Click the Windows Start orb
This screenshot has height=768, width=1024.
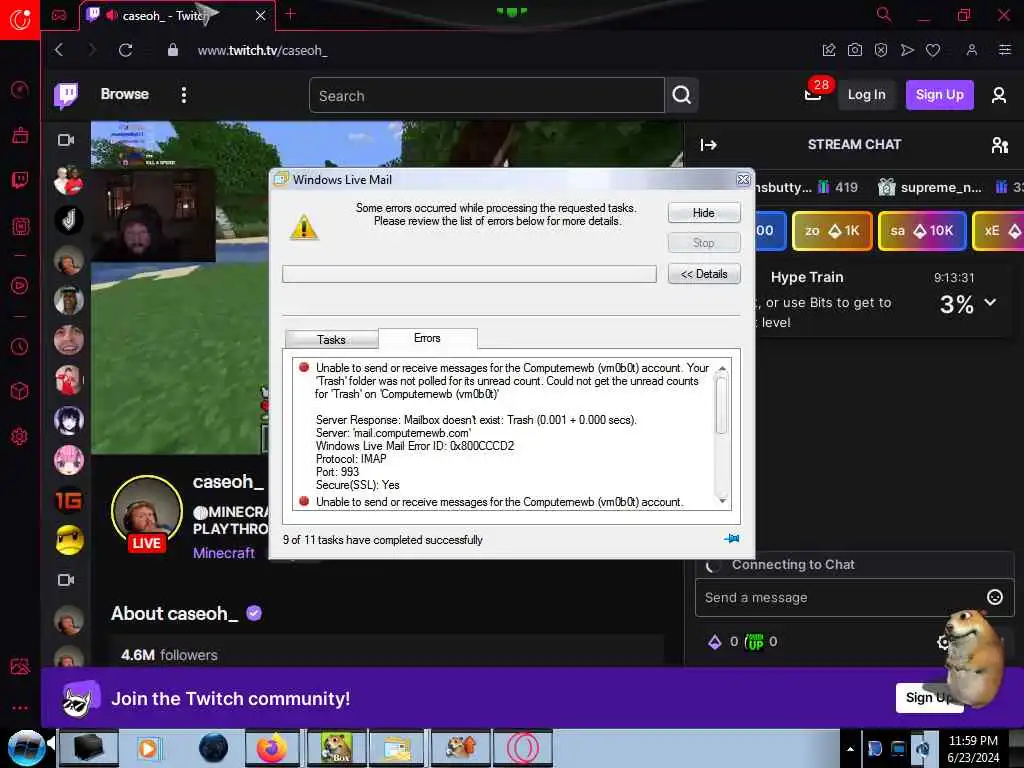(26, 748)
